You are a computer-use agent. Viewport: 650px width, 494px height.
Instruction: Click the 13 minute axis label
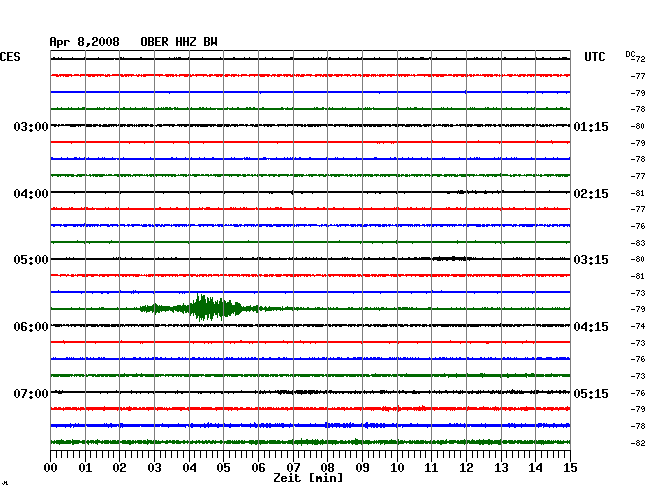click(501, 468)
